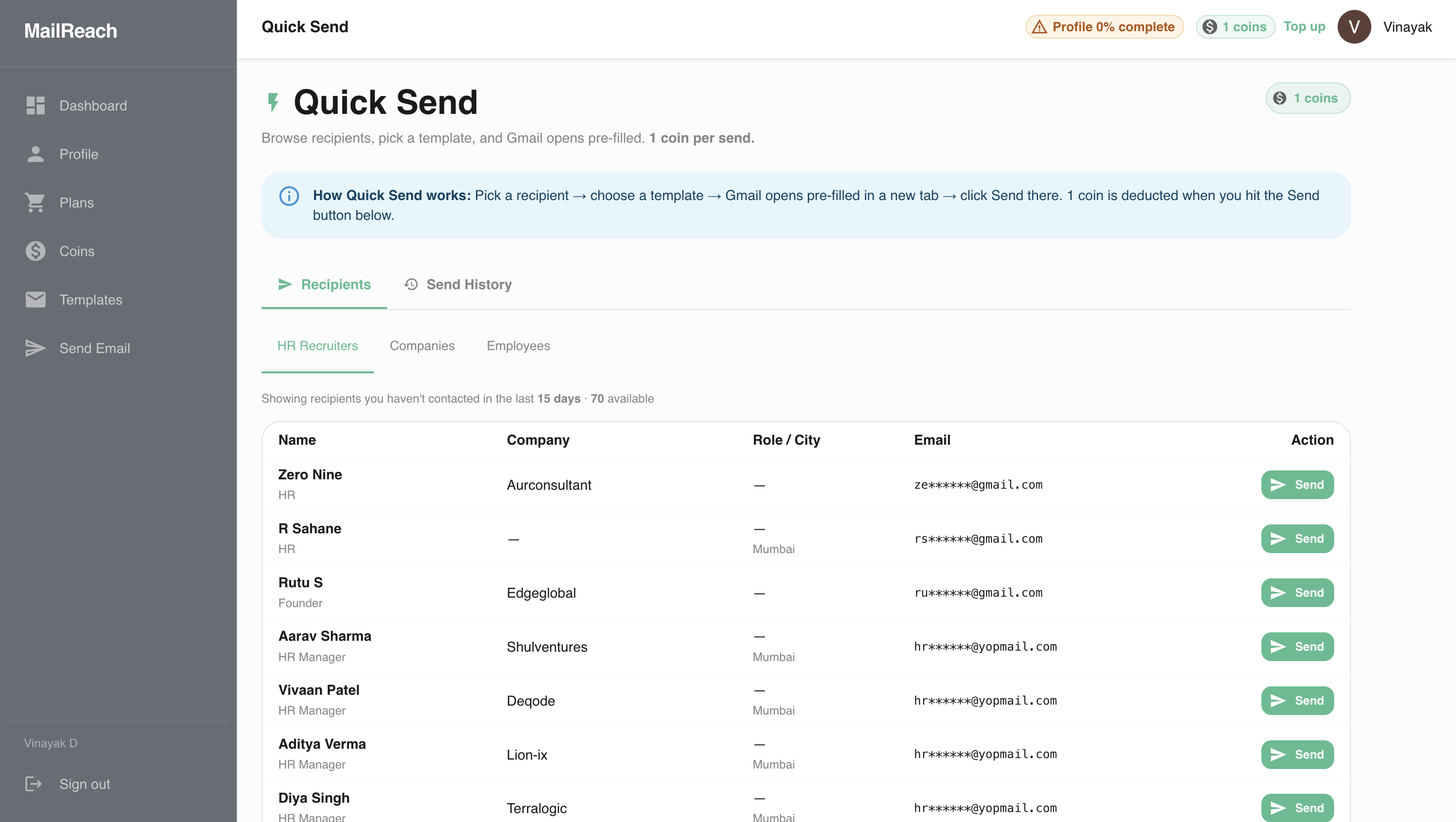Open Dashboard grid icon in sidebar
This screenshot has width=1456, height=822.
35,105
